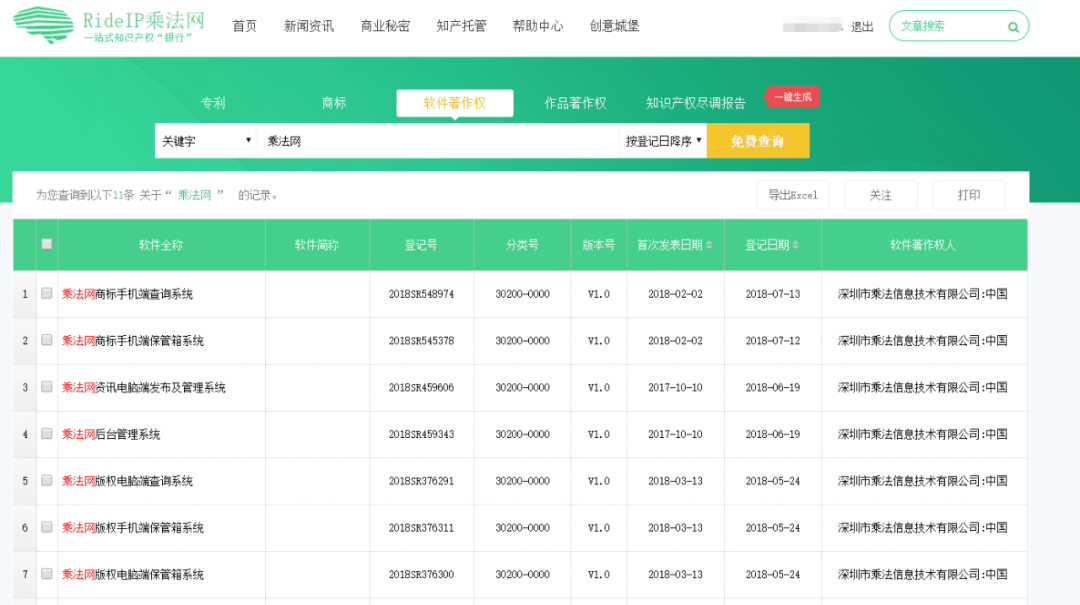This screenshot has height=605, width=1080.
Task: Click the RideIP秉法网 logo
Action: (108, 27)
